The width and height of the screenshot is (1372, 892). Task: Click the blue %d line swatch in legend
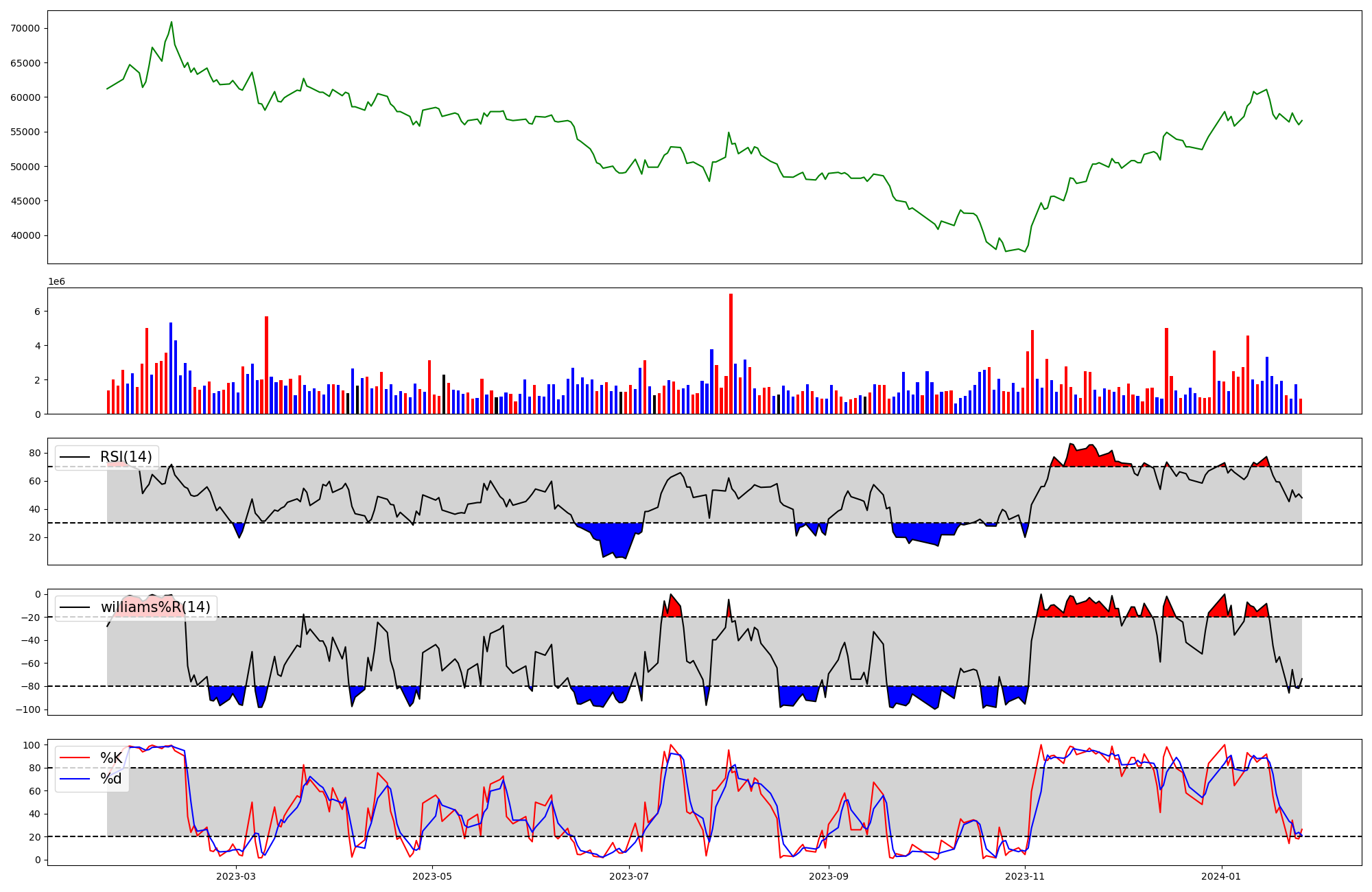[x=75, y=779]
